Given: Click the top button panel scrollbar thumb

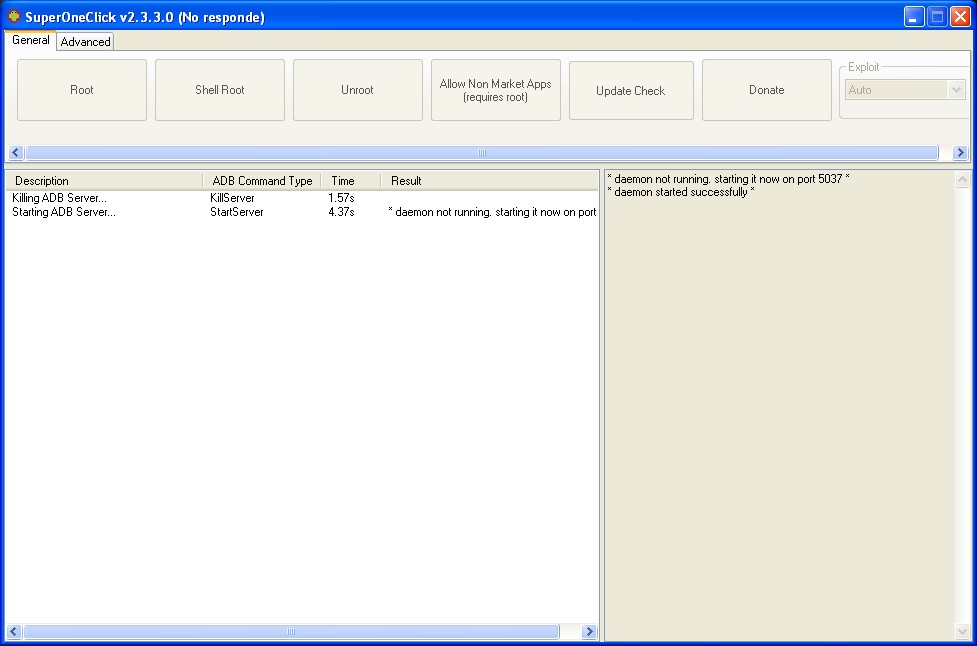Looking at the screenshot, I should point(482,153).
